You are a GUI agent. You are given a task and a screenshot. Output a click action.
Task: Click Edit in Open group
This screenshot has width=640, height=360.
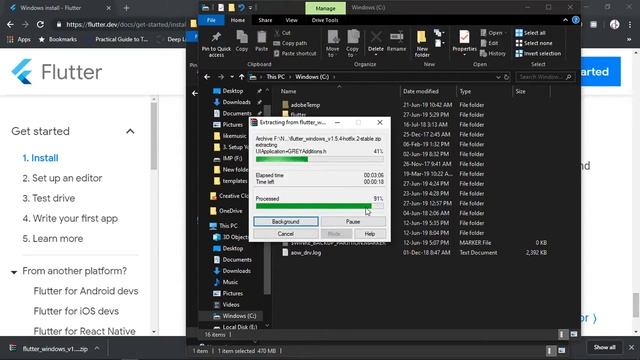click(x=489, y=43)
